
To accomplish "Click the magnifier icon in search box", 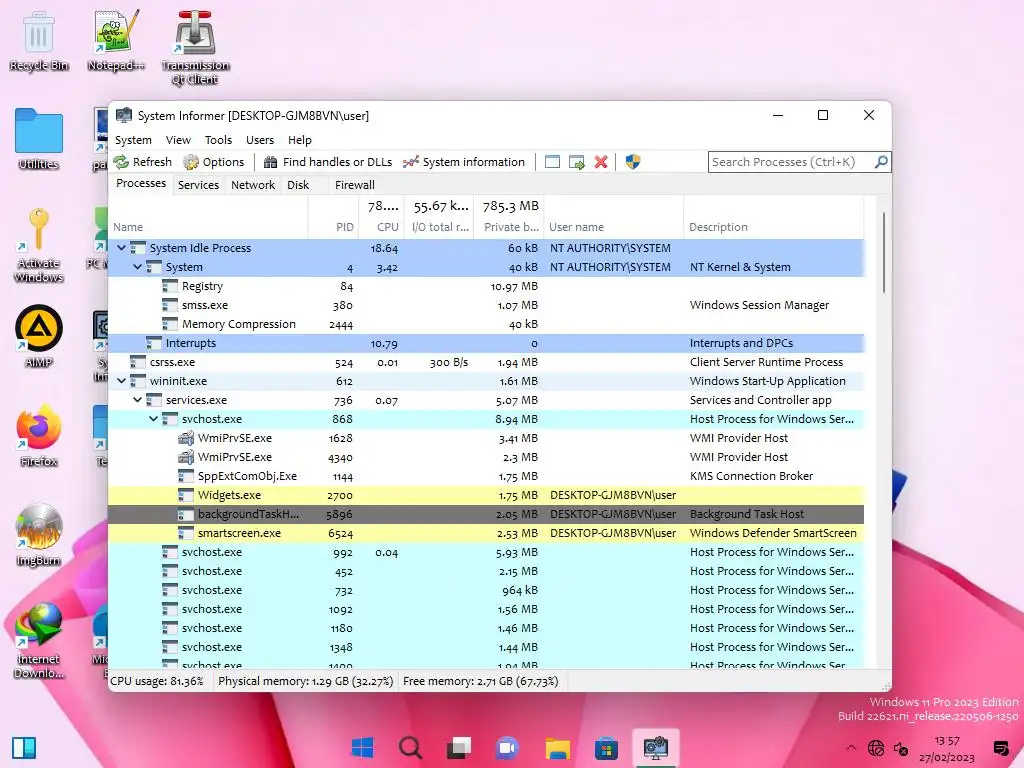I will pos(881,162).
